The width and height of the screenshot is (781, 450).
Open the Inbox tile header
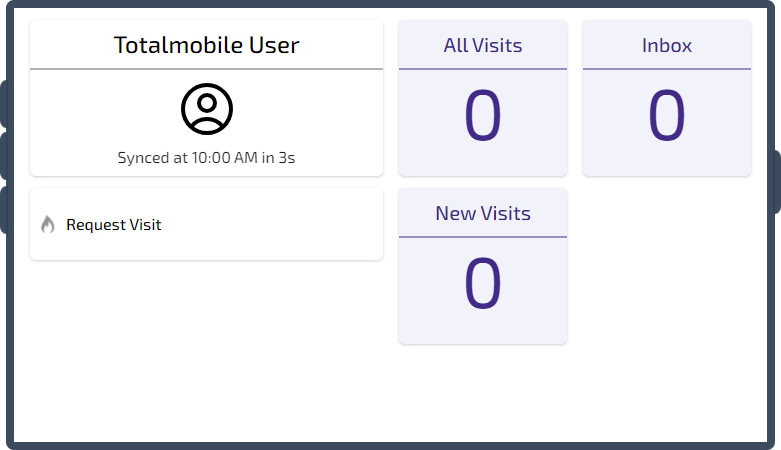coord(667,45)
